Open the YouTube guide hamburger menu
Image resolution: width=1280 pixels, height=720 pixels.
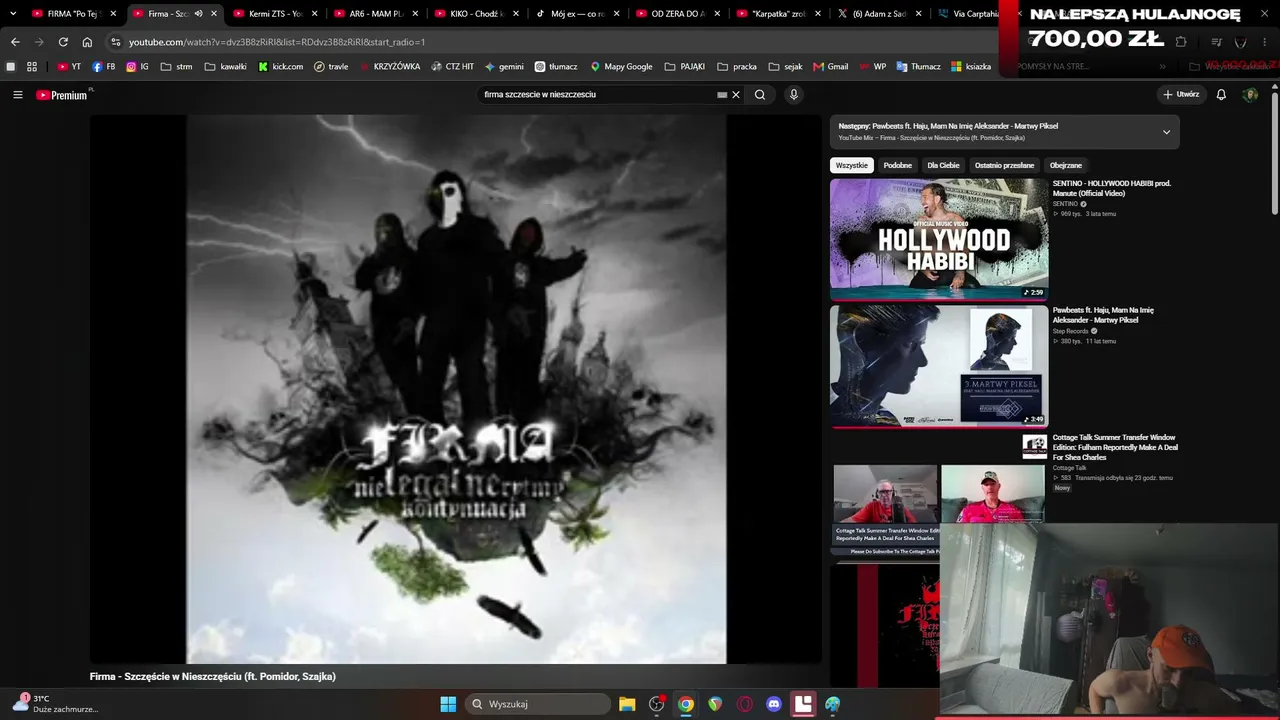coord(17,95)
